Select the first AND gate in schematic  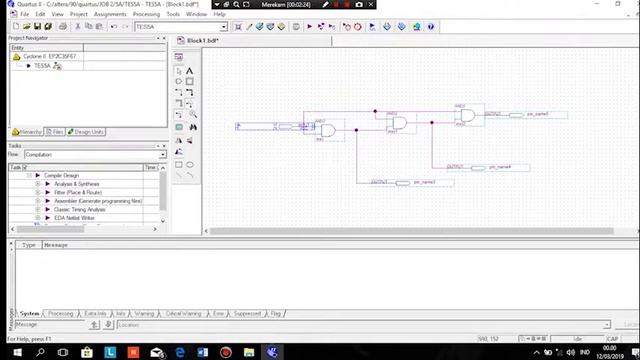327,131
